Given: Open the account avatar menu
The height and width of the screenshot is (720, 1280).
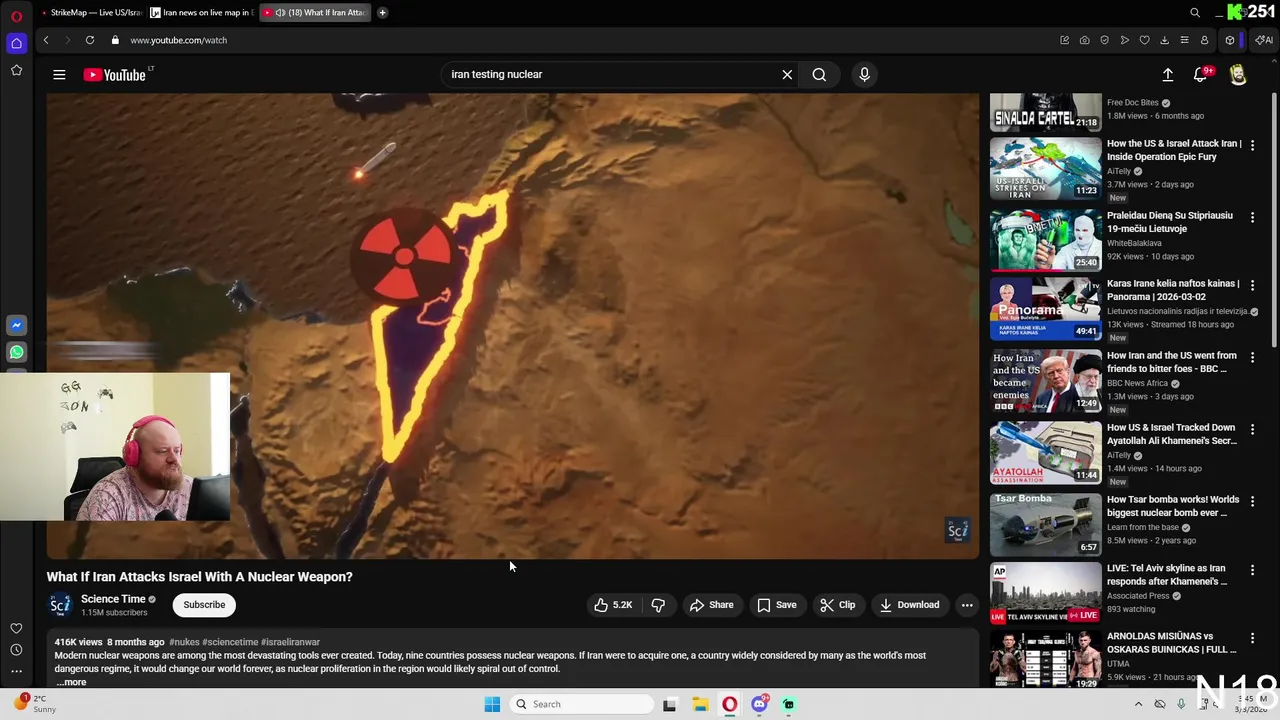Looking at the screenshot, I should pyautogui.click(x=1238, y=75).
